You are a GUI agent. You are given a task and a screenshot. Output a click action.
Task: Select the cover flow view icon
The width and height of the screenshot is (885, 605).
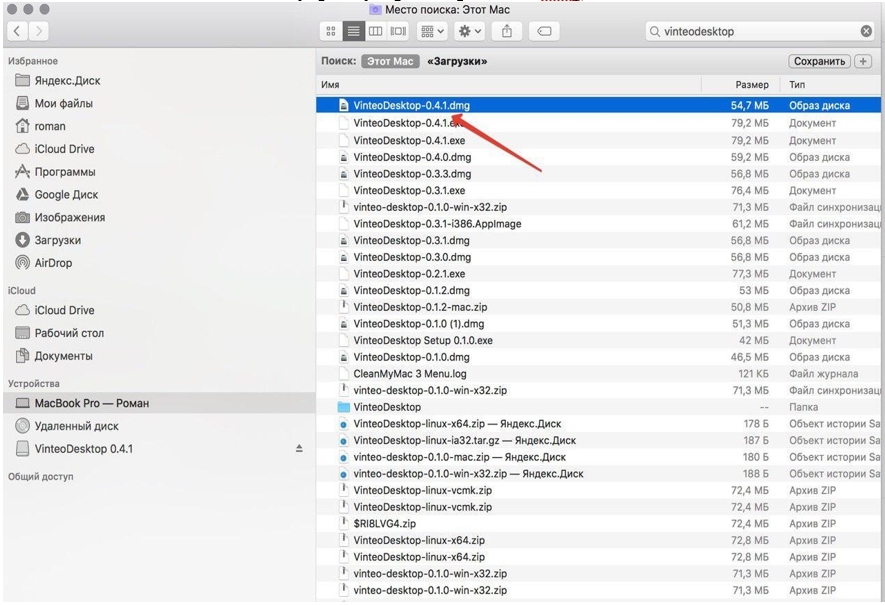click(x=398, y=31)
